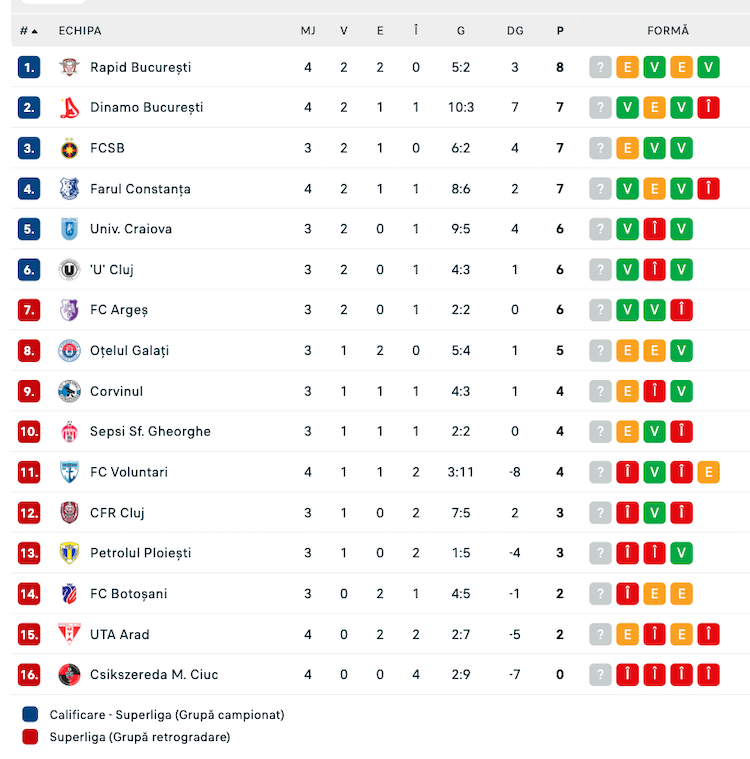The image size is (750, 759).
Task: Sort standings by the P points column
Action: tap(560, 31)
